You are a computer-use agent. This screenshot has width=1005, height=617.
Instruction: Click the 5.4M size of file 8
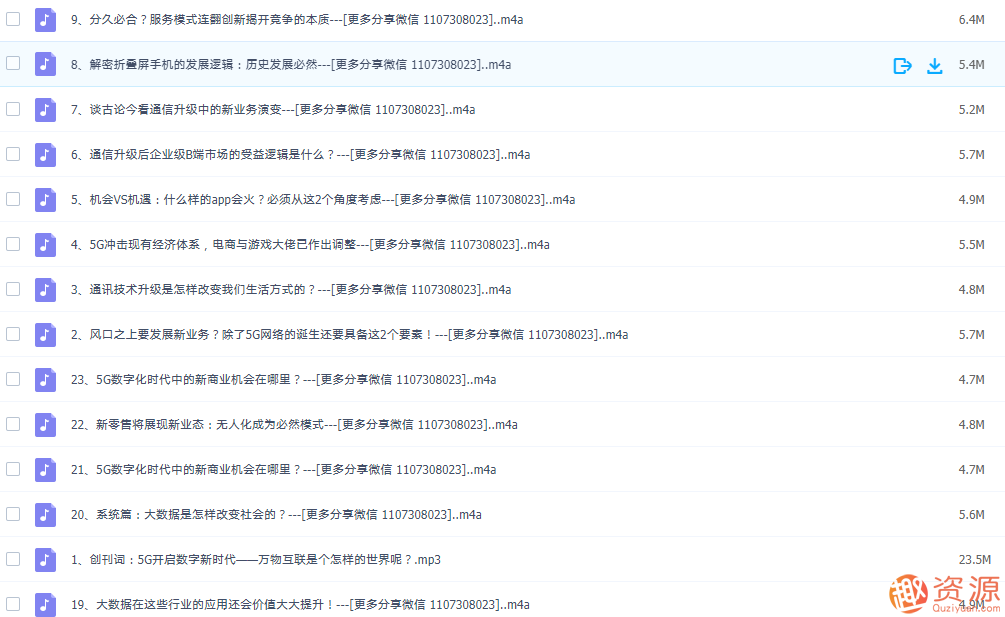click(972, 65)
